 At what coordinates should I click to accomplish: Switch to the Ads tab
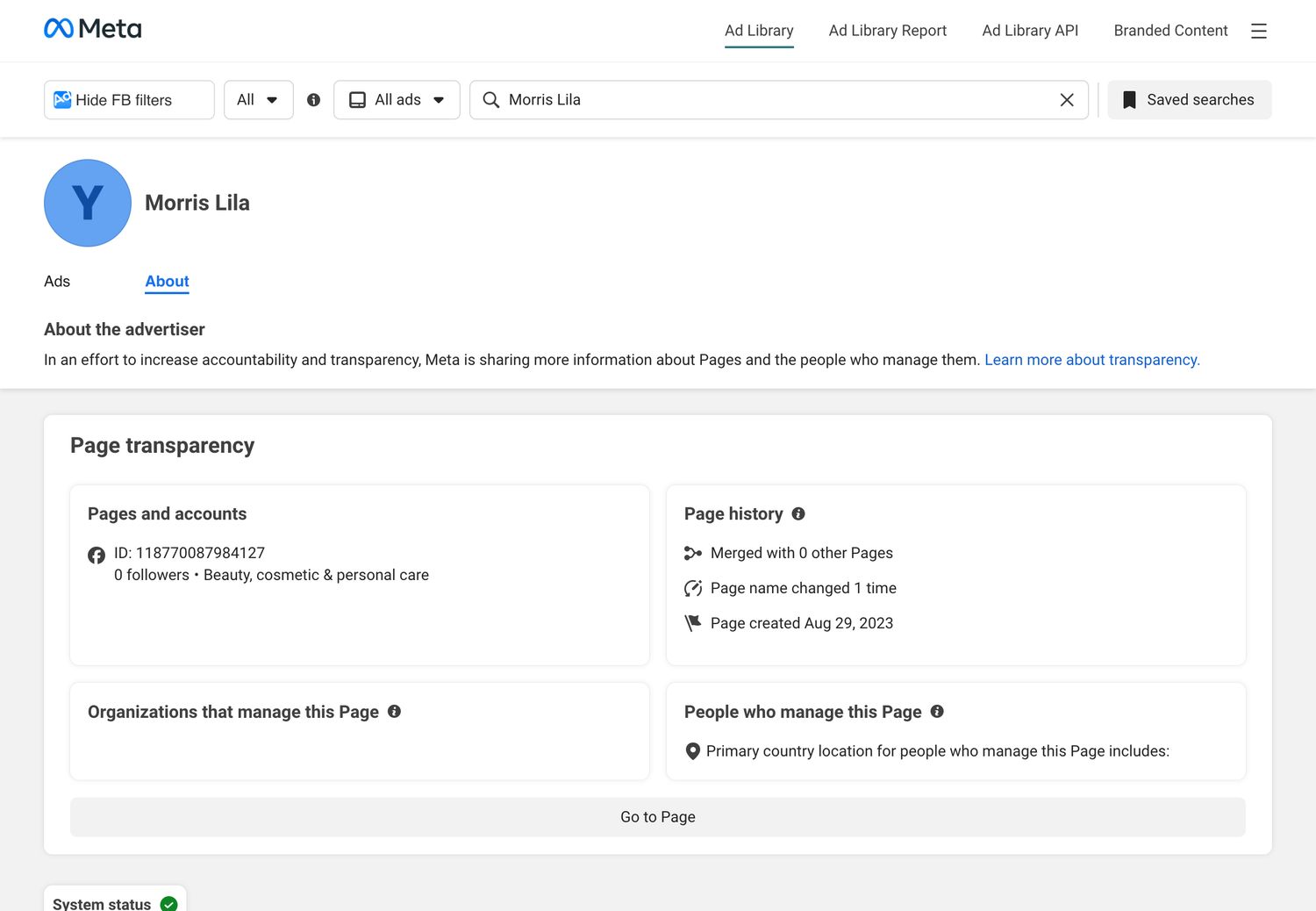(x=57, y=281)
